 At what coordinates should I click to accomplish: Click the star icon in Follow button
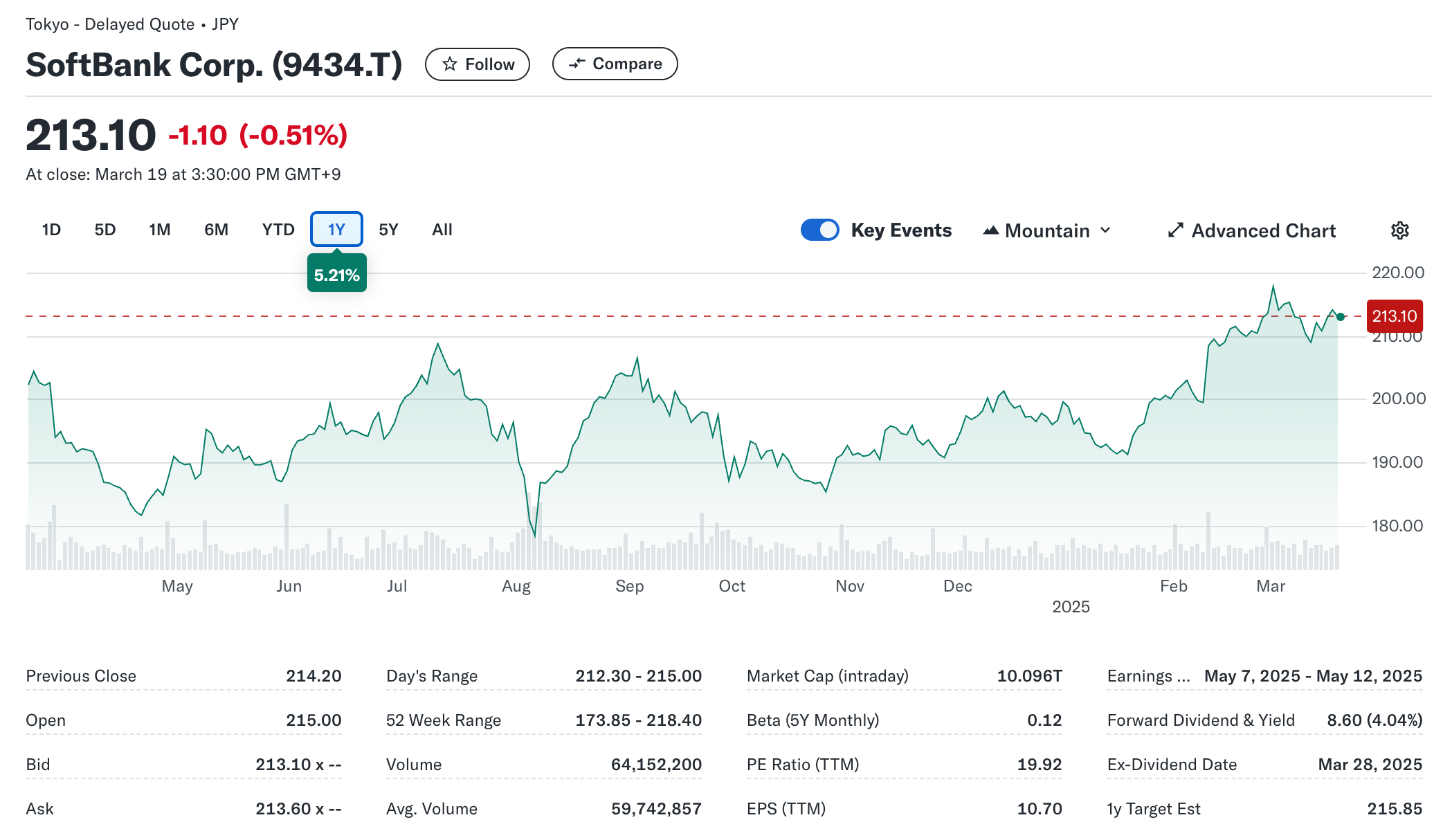click(x=450, y=64)
